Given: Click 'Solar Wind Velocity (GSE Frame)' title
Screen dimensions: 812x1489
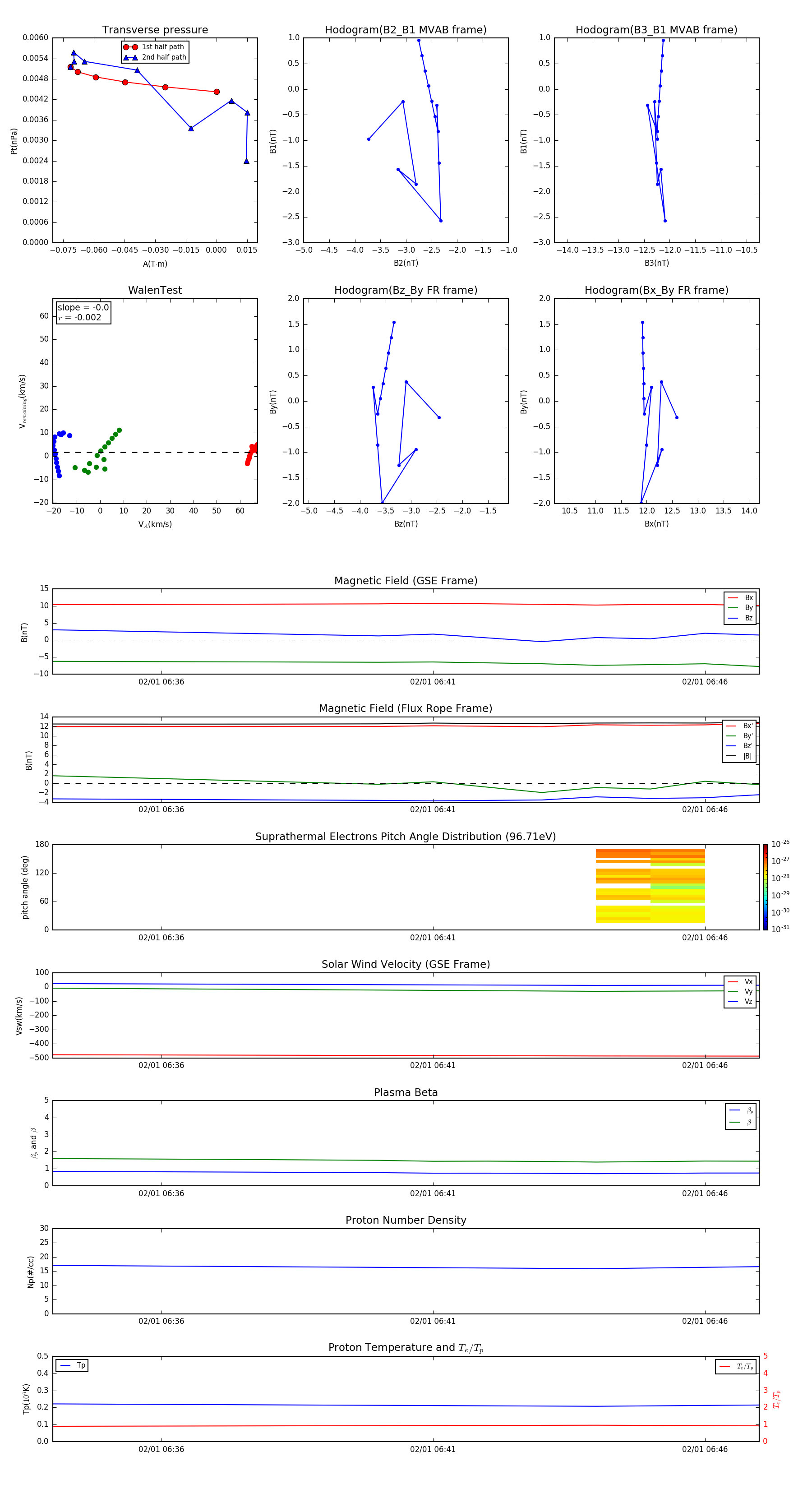Looking at the screenshot, I should (406, 965).
